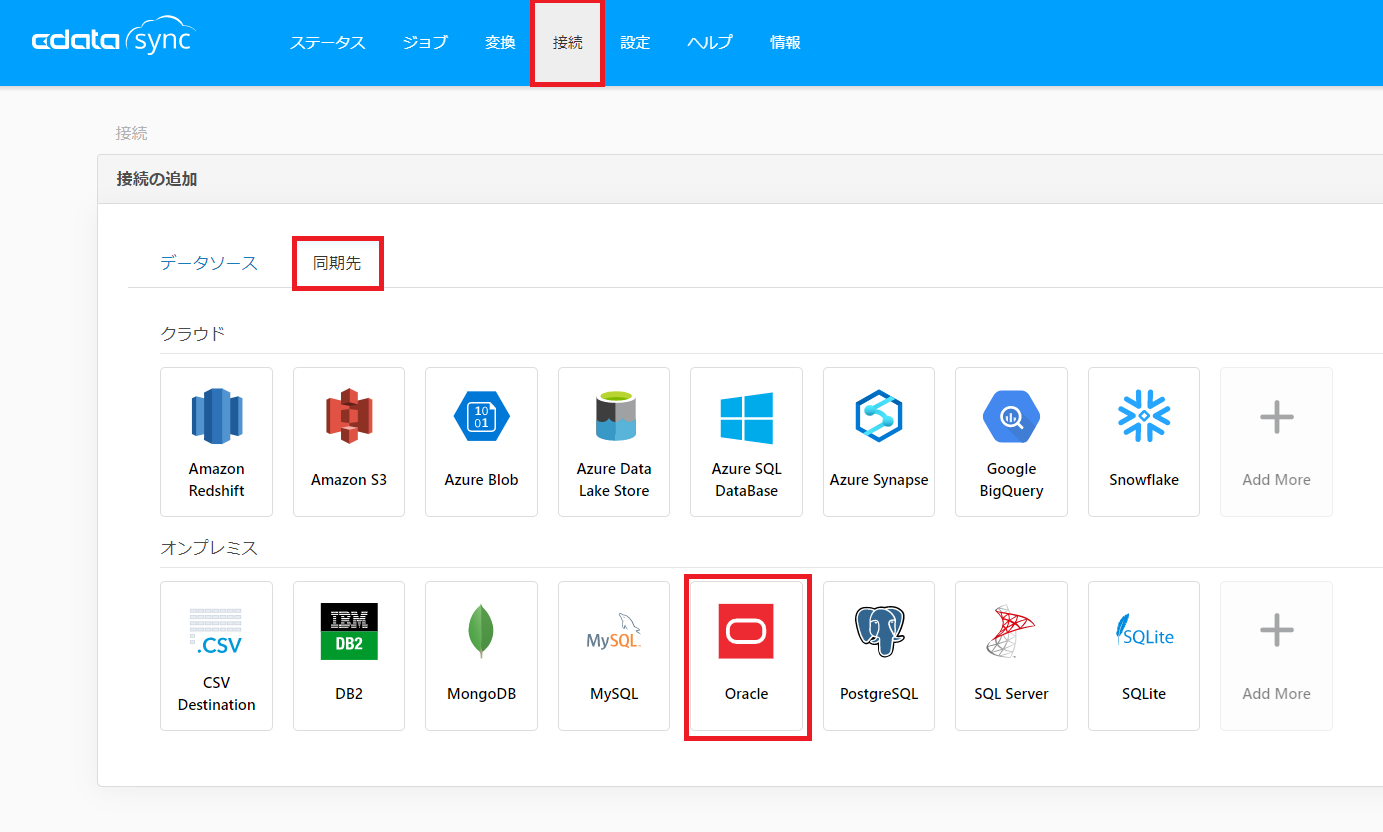Select the SQL Server destination tile
Screen dimensions: 1383x832
(x=1011, y=656)
